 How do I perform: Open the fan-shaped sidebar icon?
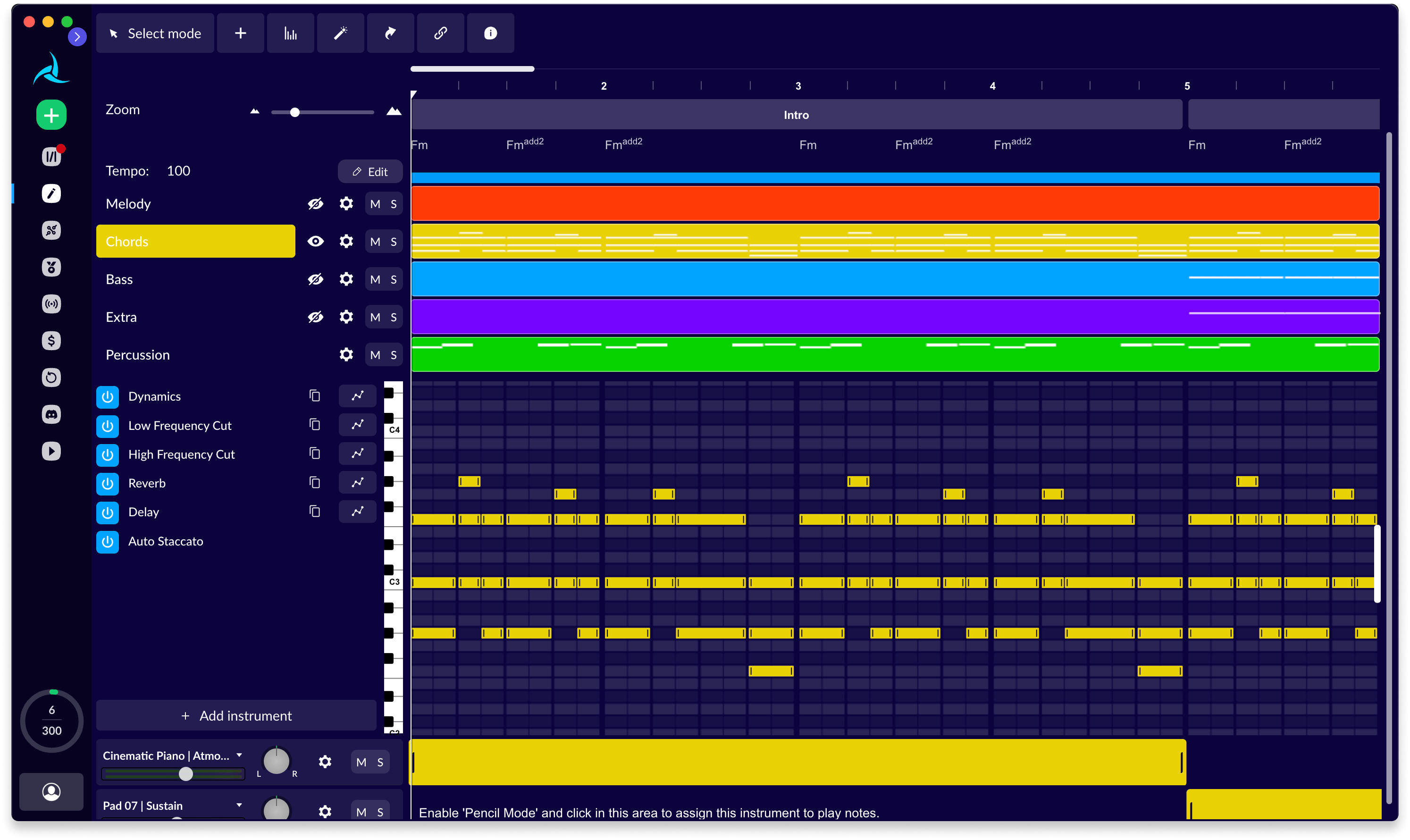click(51, 230)
